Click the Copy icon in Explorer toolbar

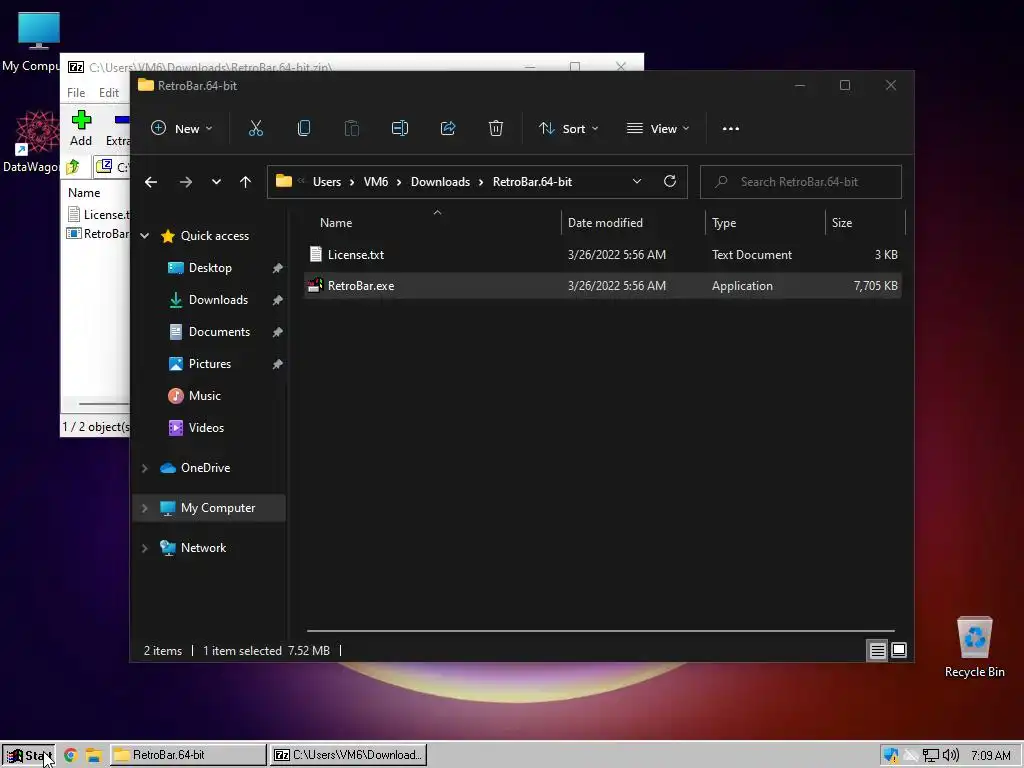click(x=304, y=129)
